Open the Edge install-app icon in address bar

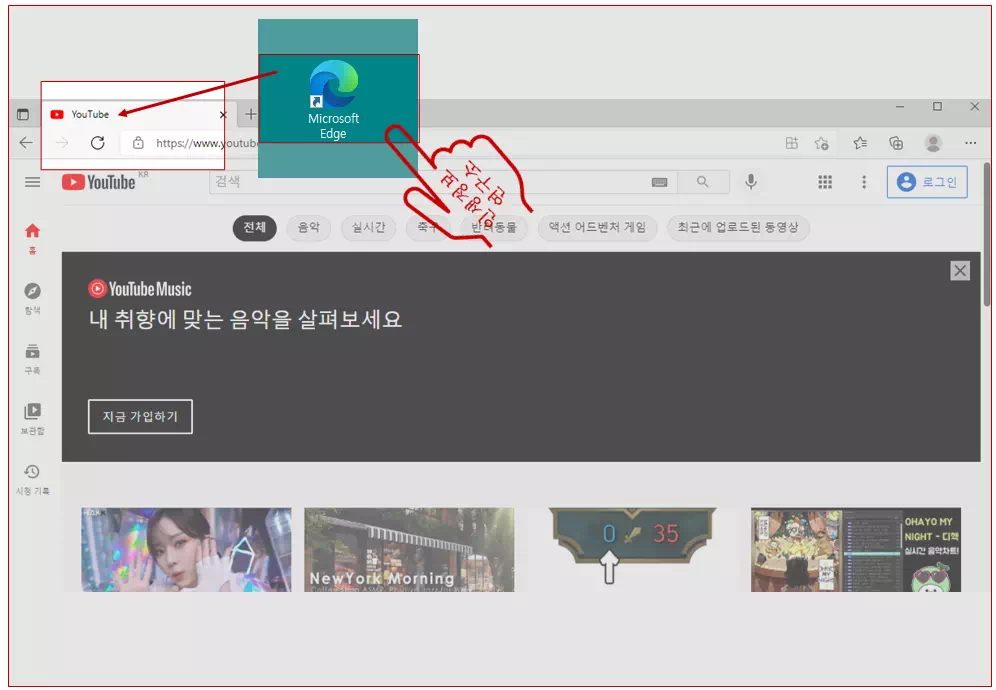[791, 143]
